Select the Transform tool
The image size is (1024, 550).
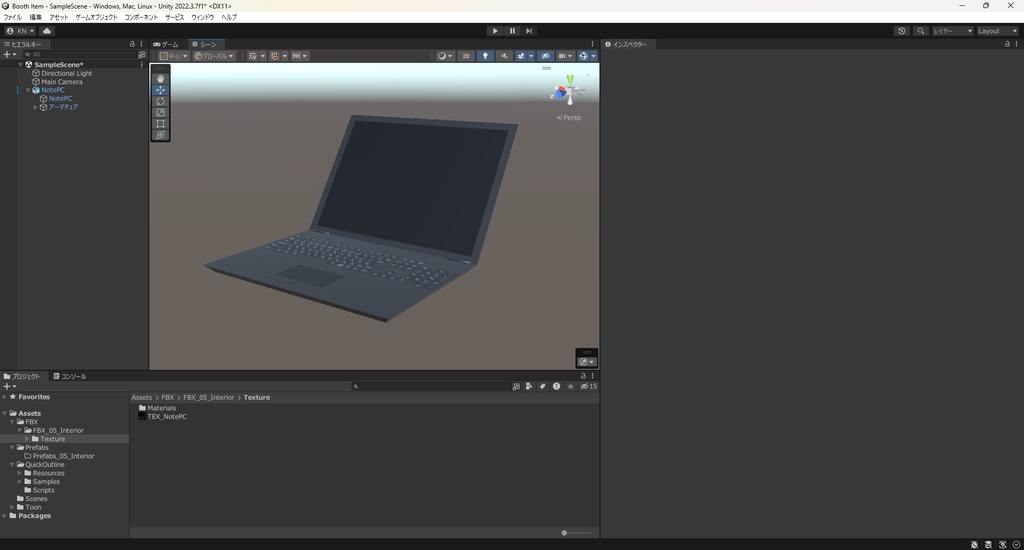161,135
